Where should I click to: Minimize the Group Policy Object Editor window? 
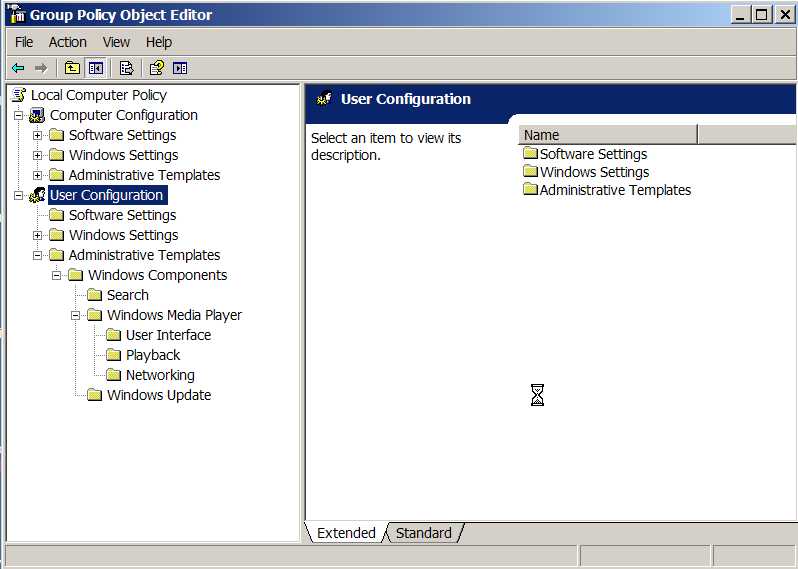pos(740,14)
